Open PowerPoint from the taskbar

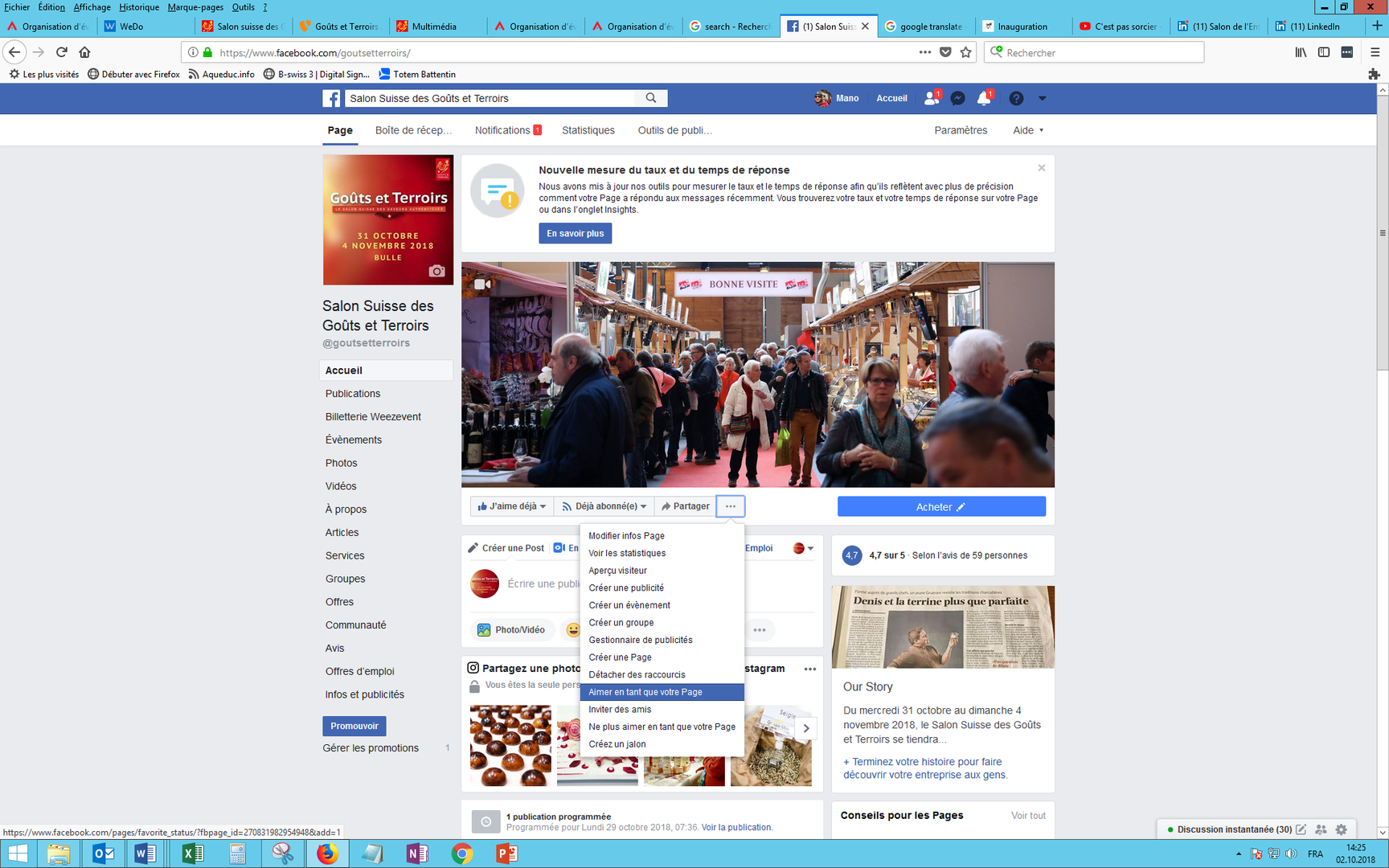pos(506,854)
